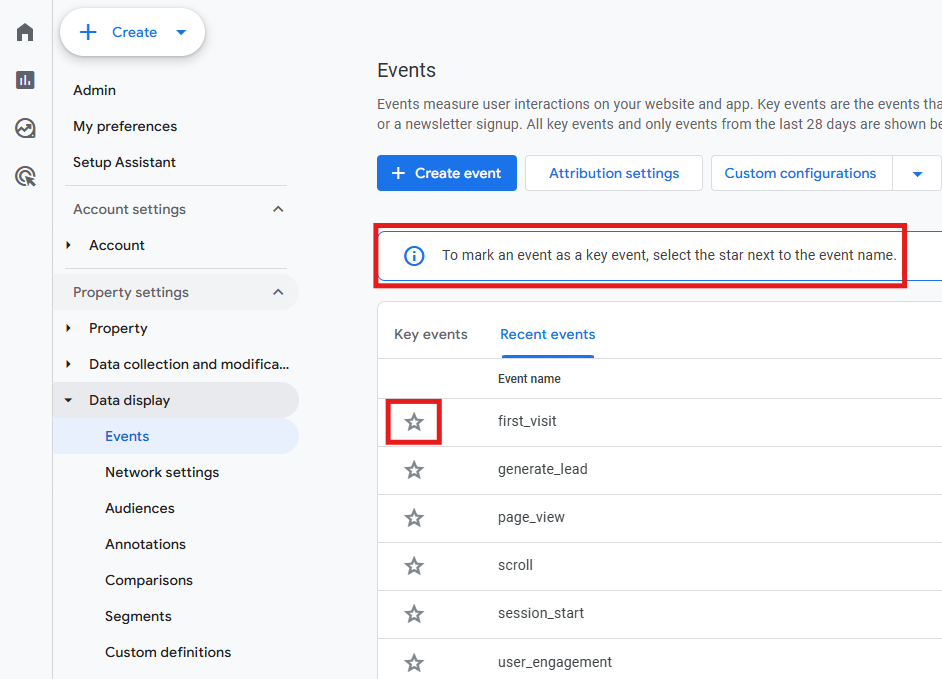
Task: Open Annotations
Action: tap(145, 544)
